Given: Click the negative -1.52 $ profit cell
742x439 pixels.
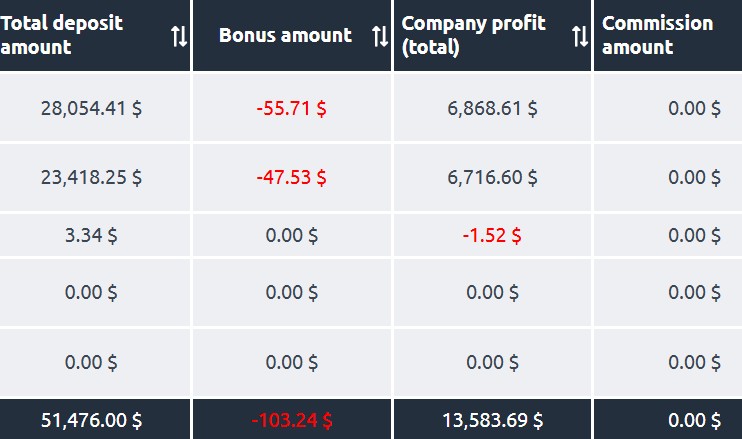Looking at the screenshot, I should point(492,236).
